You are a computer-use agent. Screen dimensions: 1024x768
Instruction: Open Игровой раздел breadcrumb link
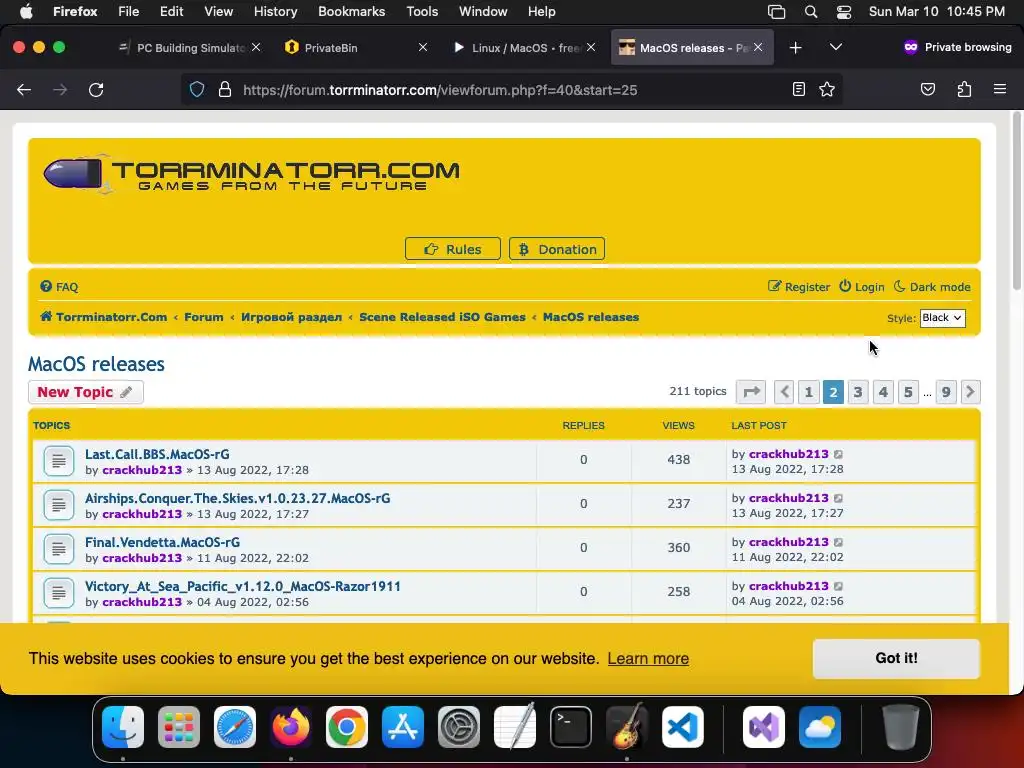[x=291, y=317]
